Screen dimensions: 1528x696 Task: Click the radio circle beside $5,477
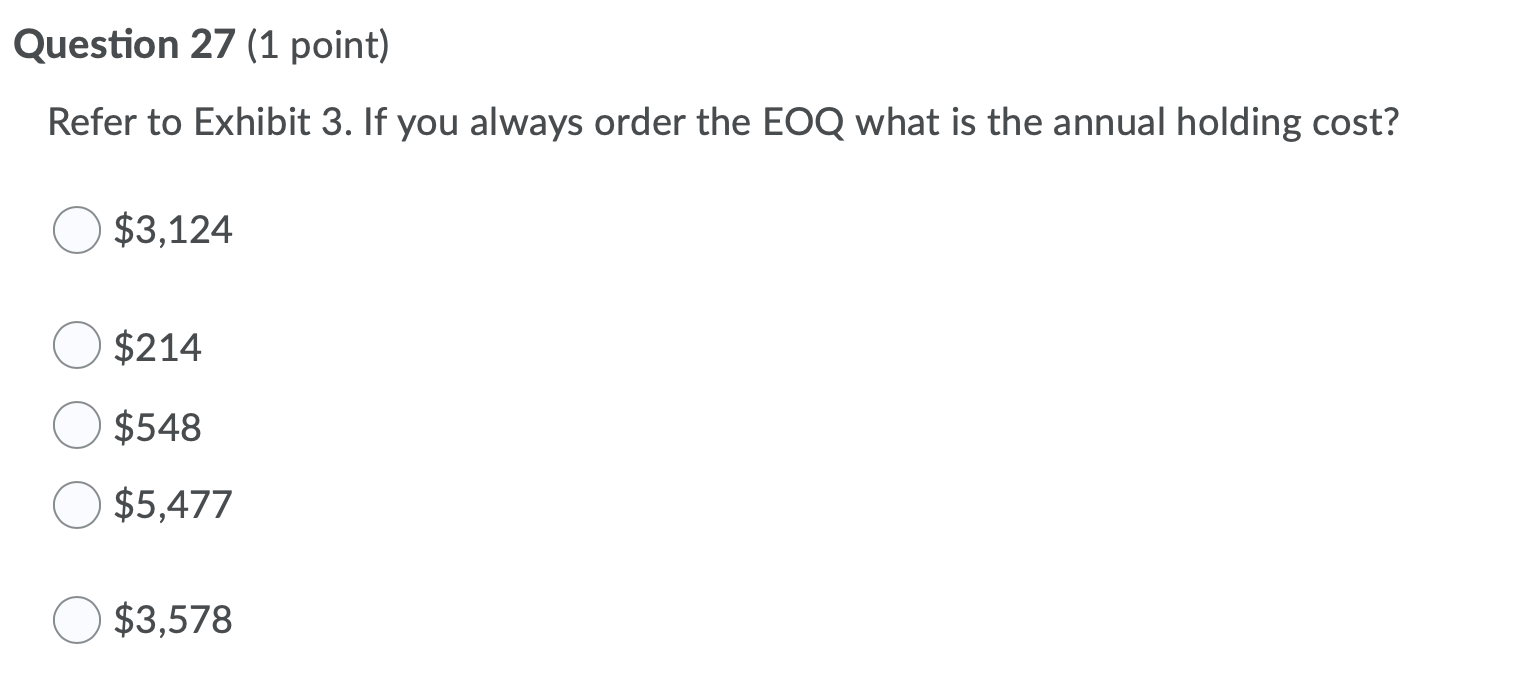coord(76,504)
